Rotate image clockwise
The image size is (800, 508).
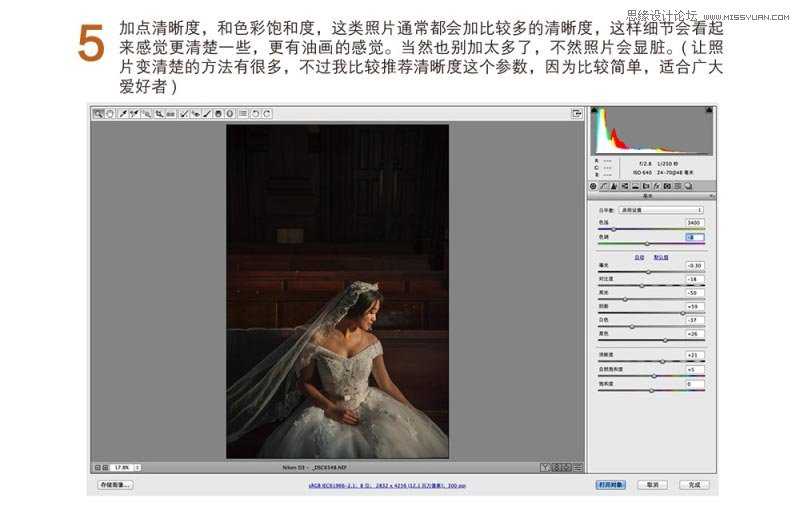[267, 114]
